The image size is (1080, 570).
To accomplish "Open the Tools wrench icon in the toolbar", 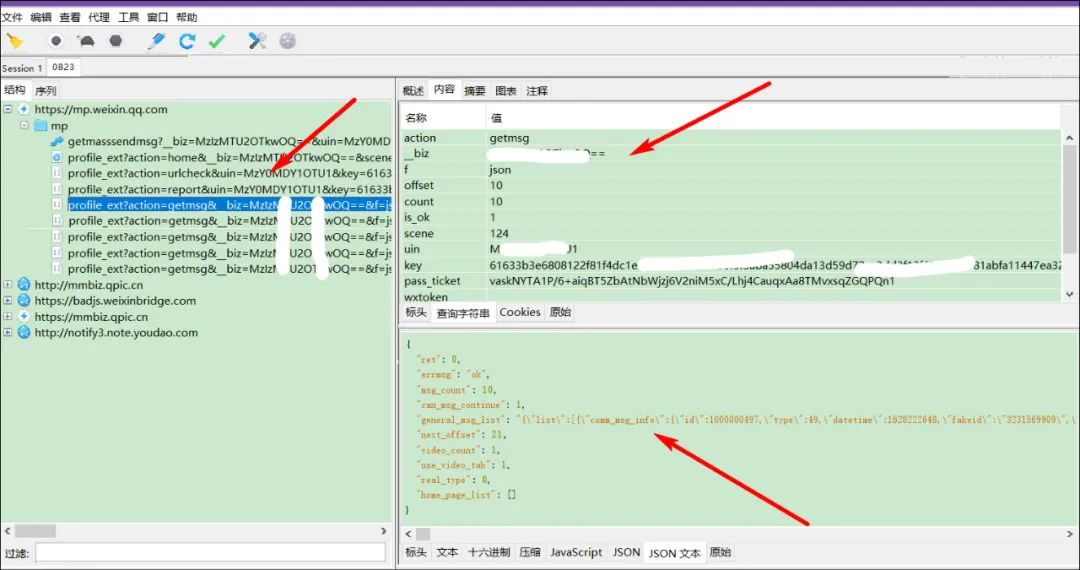I will [257, 41].
